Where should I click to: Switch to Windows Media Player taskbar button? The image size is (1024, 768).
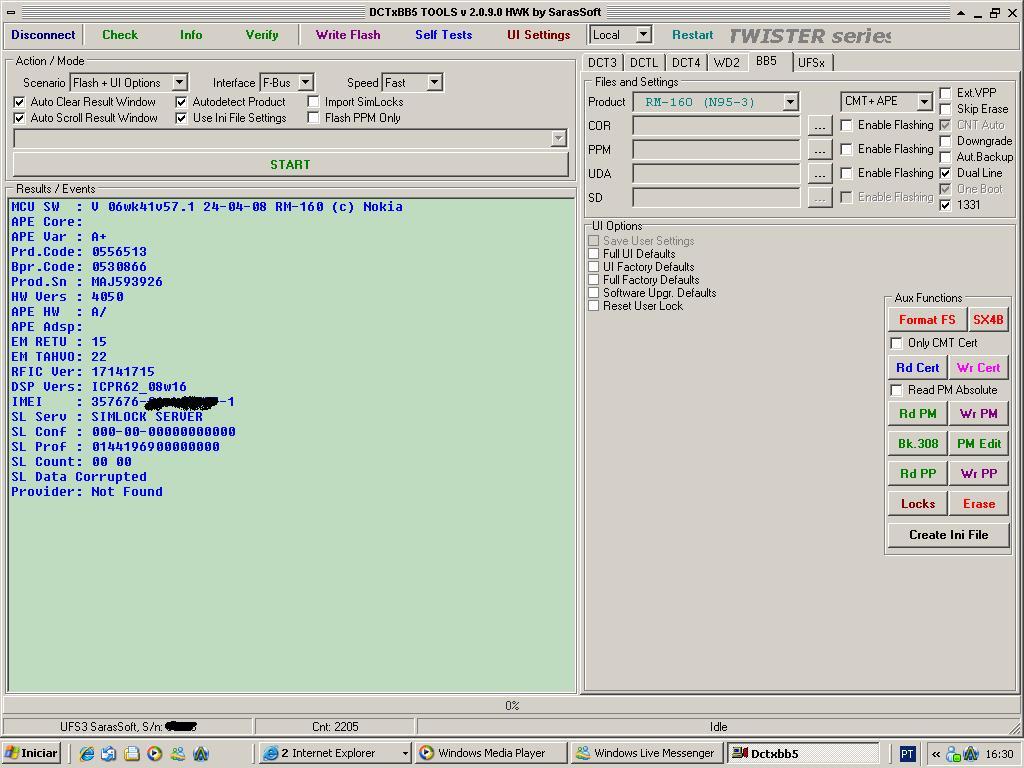click(490, 753)
